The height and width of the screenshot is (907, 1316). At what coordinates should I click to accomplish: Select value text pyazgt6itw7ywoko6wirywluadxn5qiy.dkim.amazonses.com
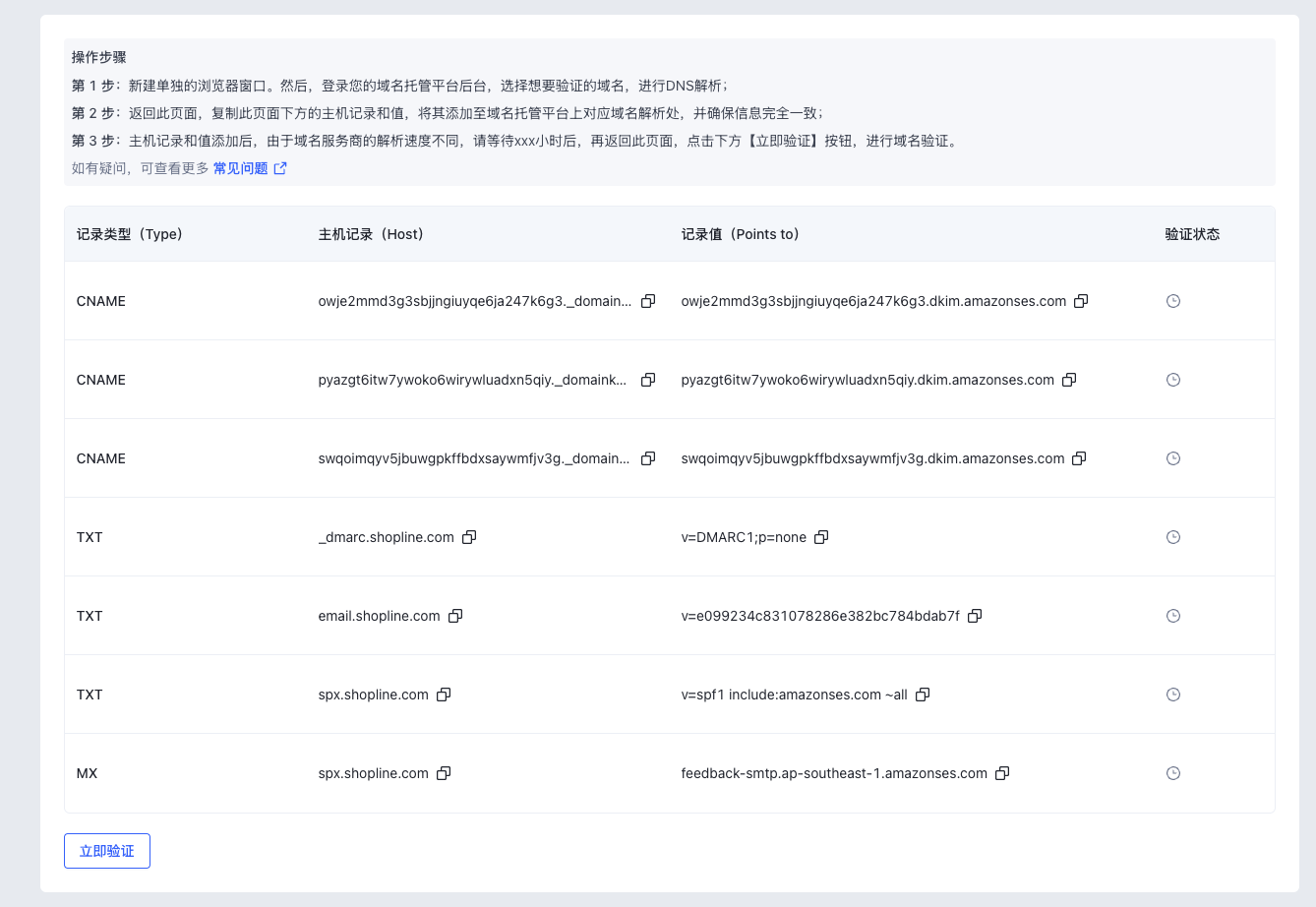pos(867,380)
